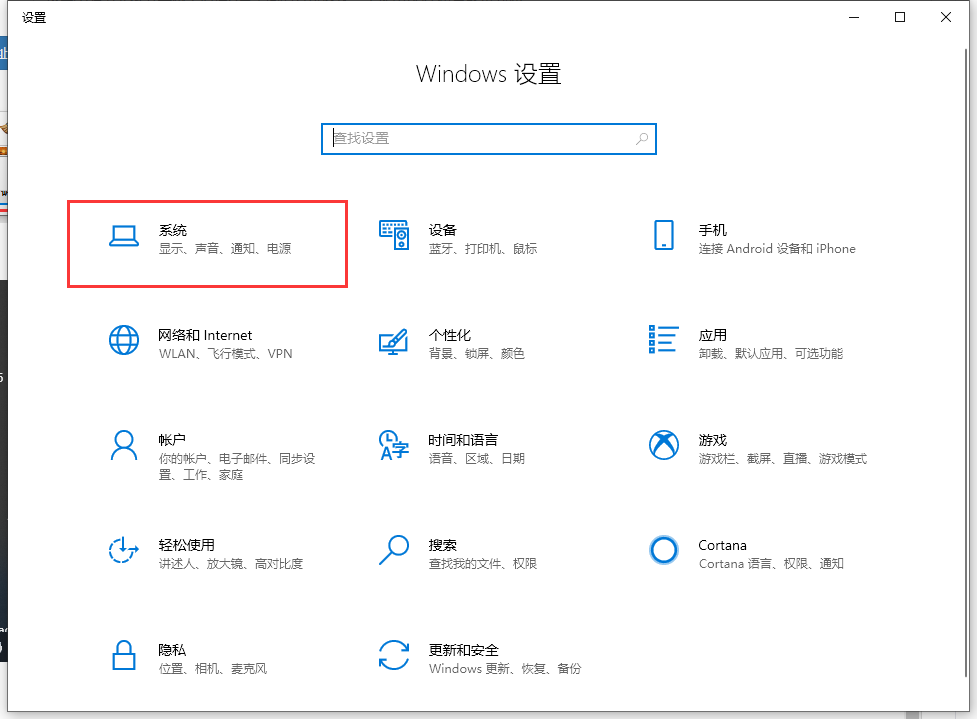This screenshot has width=977, height=719.
Task: Open 更新和安全 settings text link
Action: (463, 650)
